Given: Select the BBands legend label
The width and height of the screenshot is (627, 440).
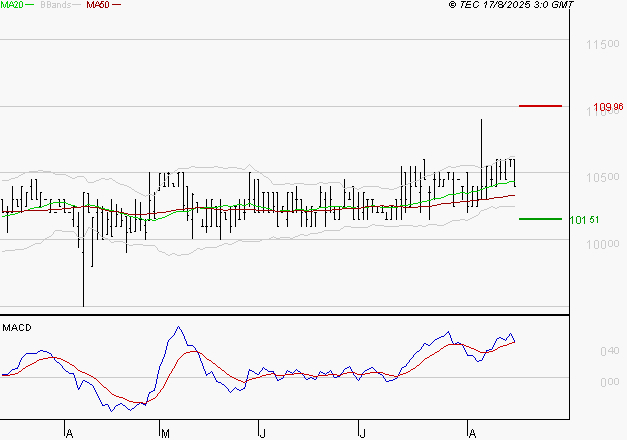Looking at the screenshot, I should point(53,6).
